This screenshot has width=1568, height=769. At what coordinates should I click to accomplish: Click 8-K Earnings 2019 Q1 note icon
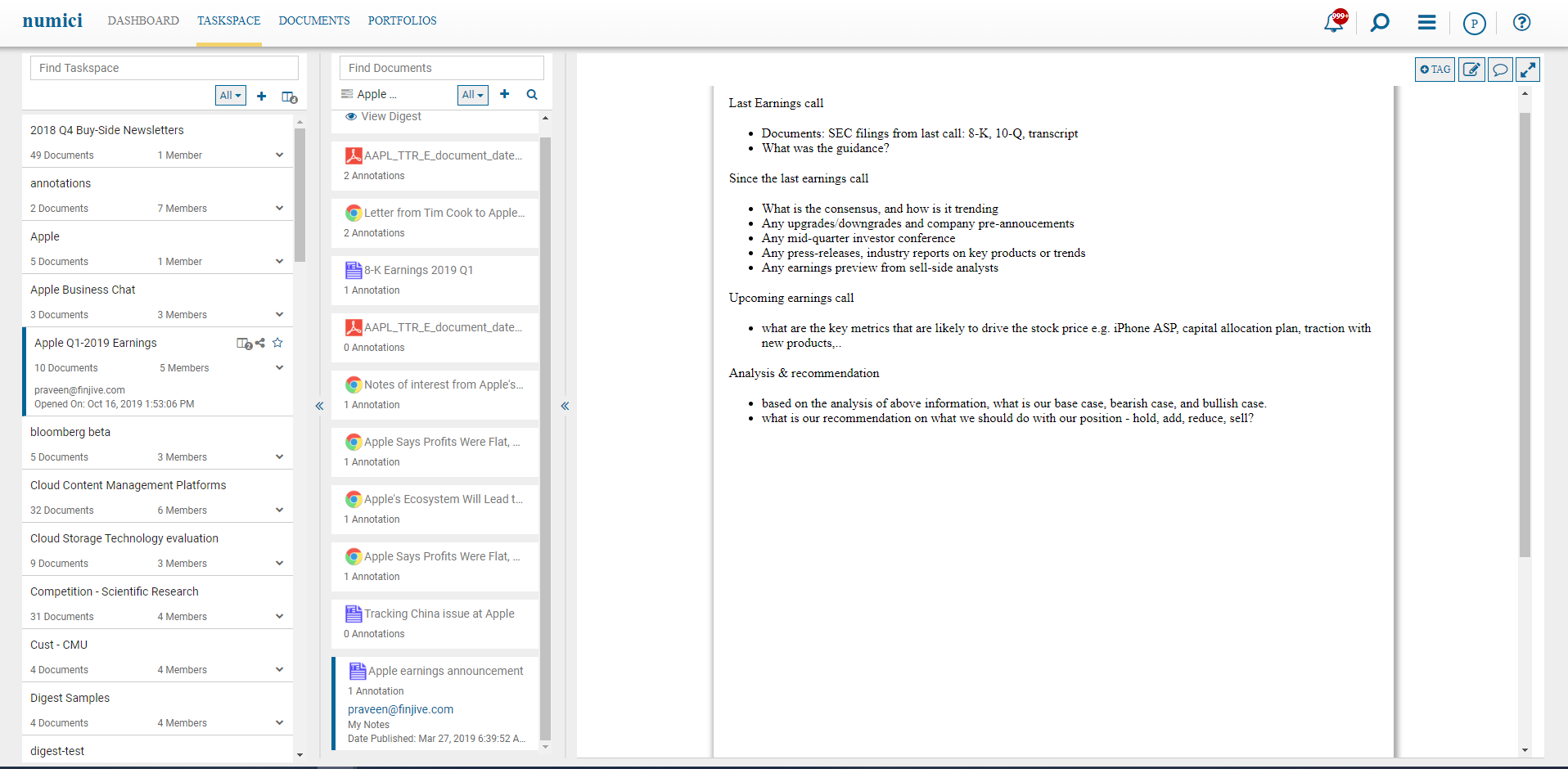pyautogui.click(x=354, y=270)
